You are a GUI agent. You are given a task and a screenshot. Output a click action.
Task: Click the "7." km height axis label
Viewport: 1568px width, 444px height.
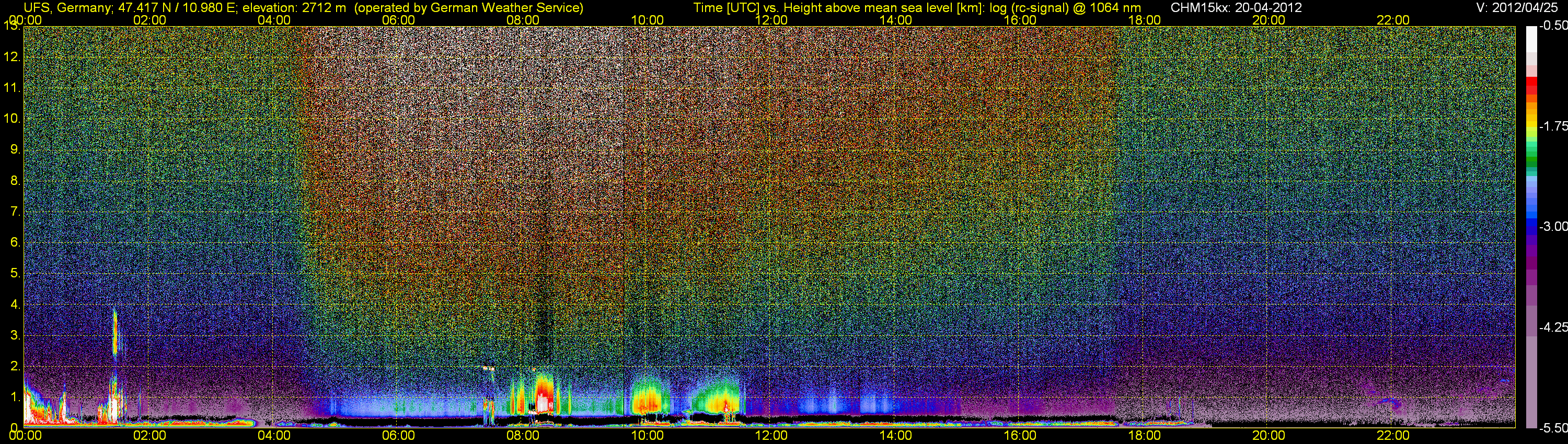click(15, 212)
